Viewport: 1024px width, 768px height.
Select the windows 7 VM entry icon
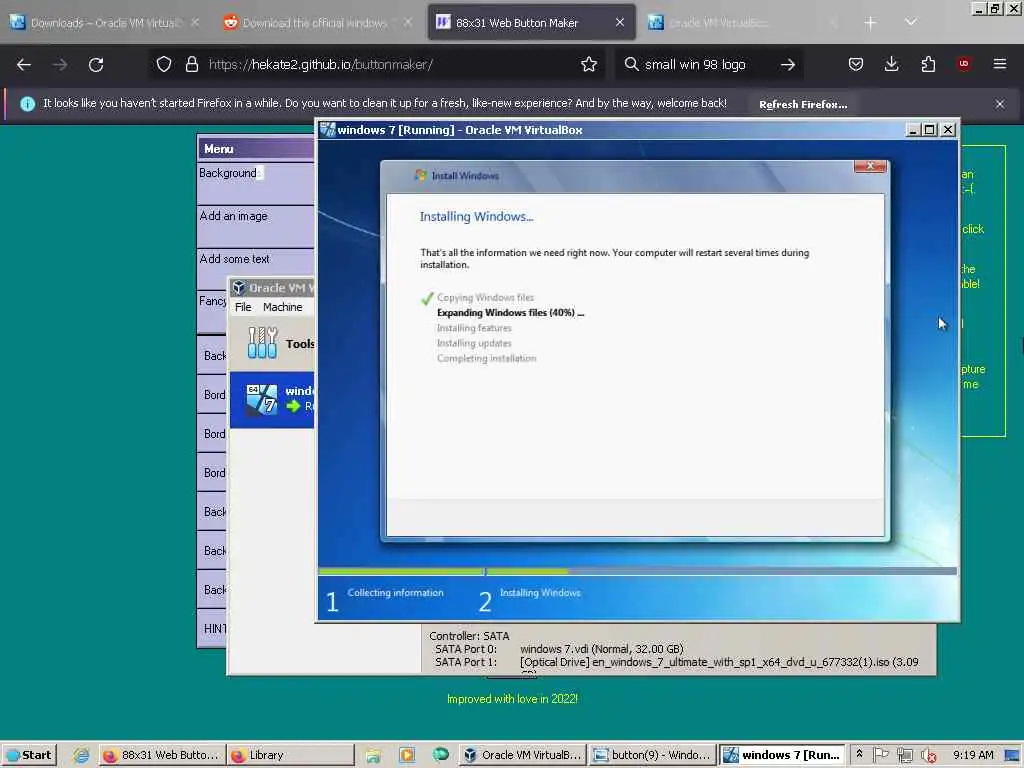click(x=261, y=400)
